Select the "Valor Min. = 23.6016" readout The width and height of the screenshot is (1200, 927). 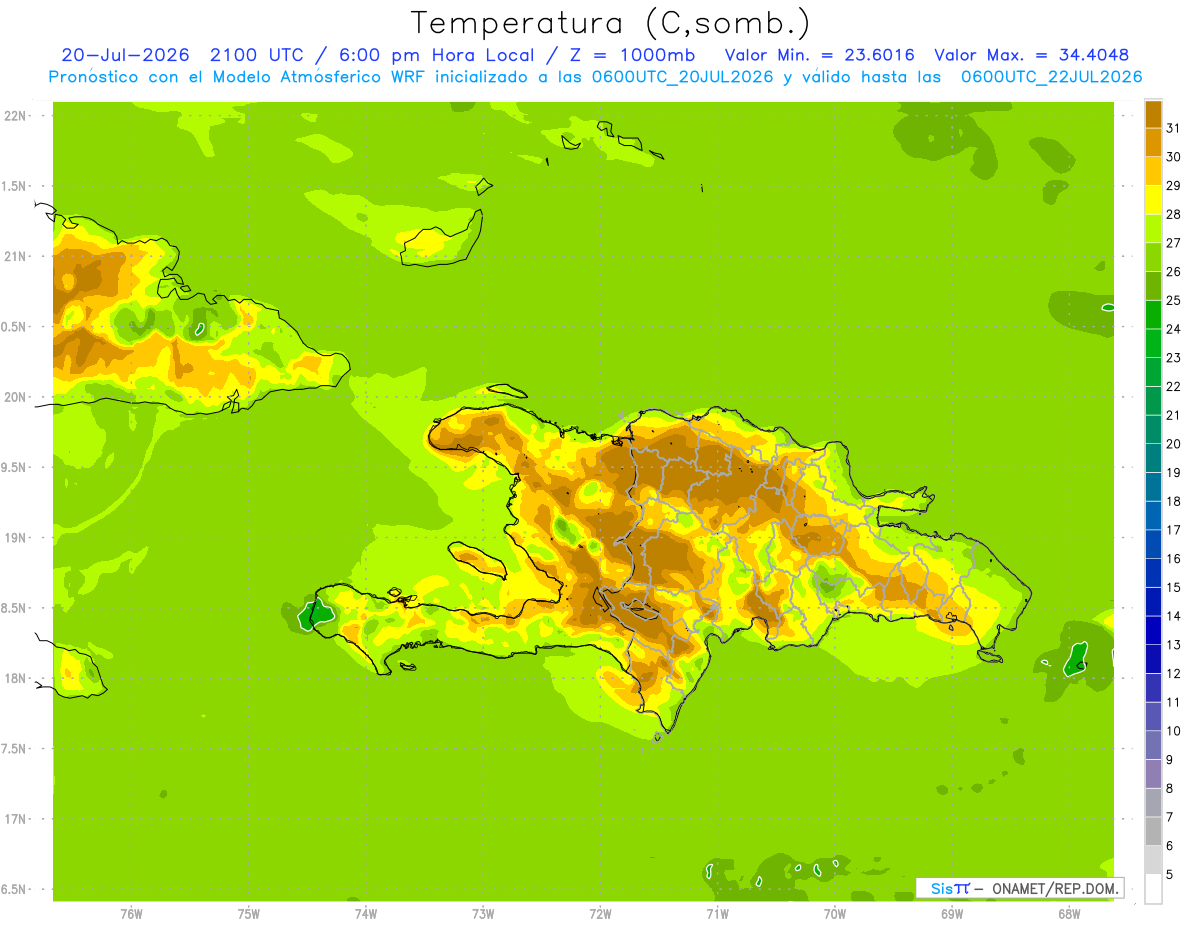[x=819, y=55]
